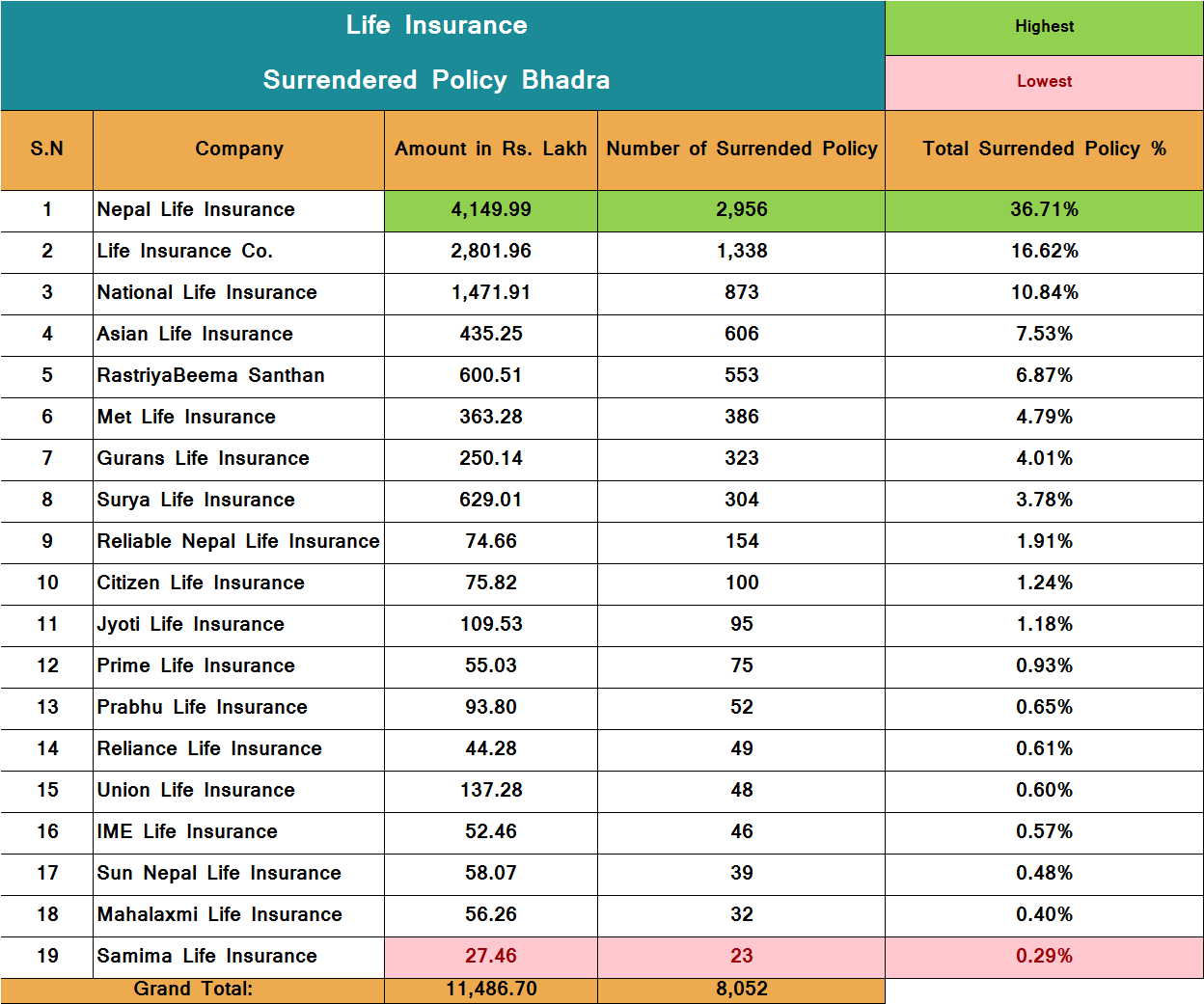The height and width of the screenshot is (1004, 1204).
Task: Select the RastriyaBeema Santhan company cell
Action: (x=210, y=375)
